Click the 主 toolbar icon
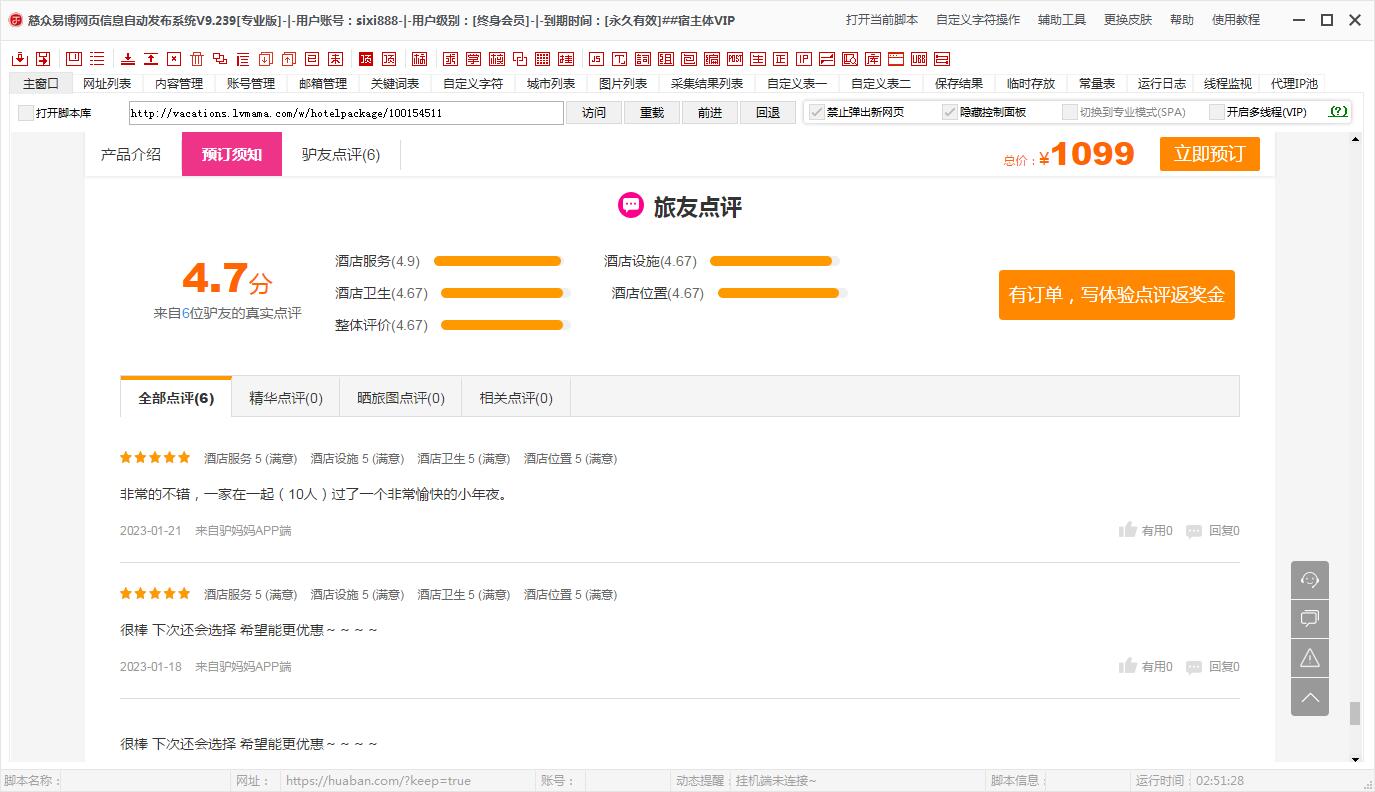1375x792 pixels. (757, 59)
